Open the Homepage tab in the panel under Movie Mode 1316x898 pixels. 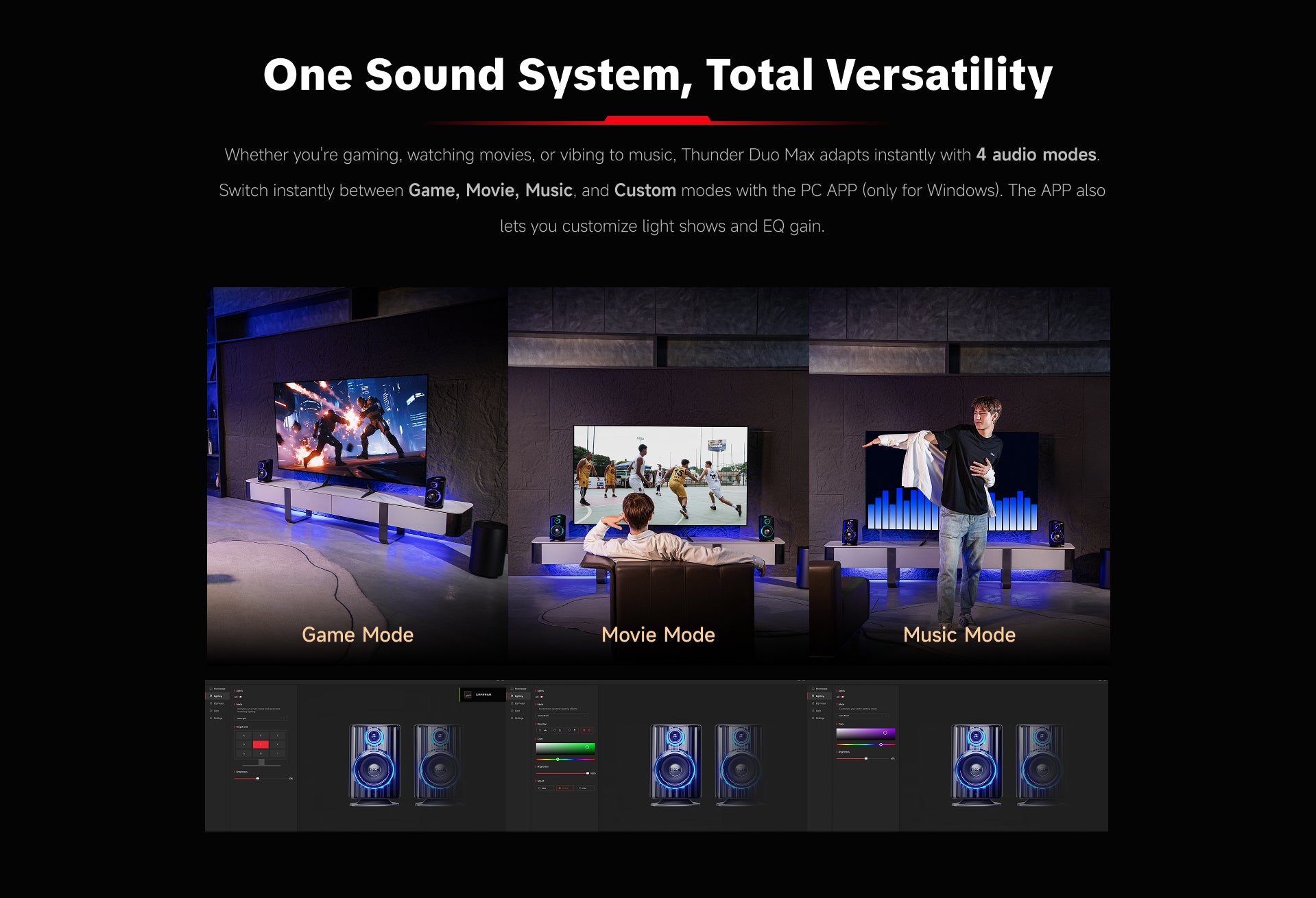(519, 689)
